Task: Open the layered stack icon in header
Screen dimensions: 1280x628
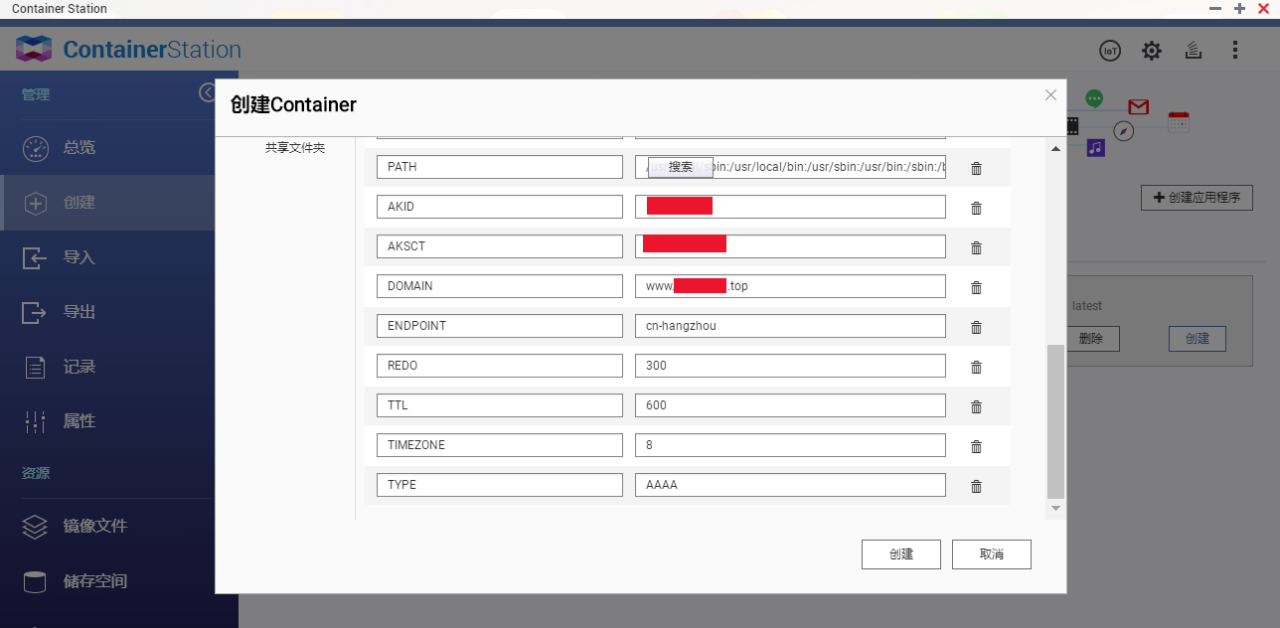Action: coord(1193,50)
